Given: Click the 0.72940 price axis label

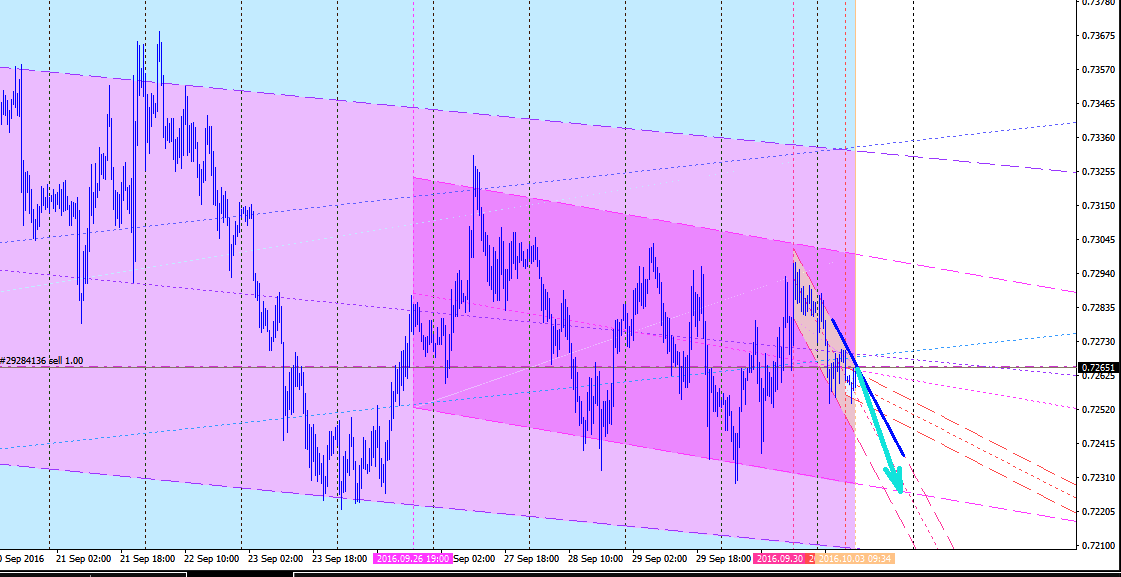Looking at the screenshot, I should coord(1097,273).
